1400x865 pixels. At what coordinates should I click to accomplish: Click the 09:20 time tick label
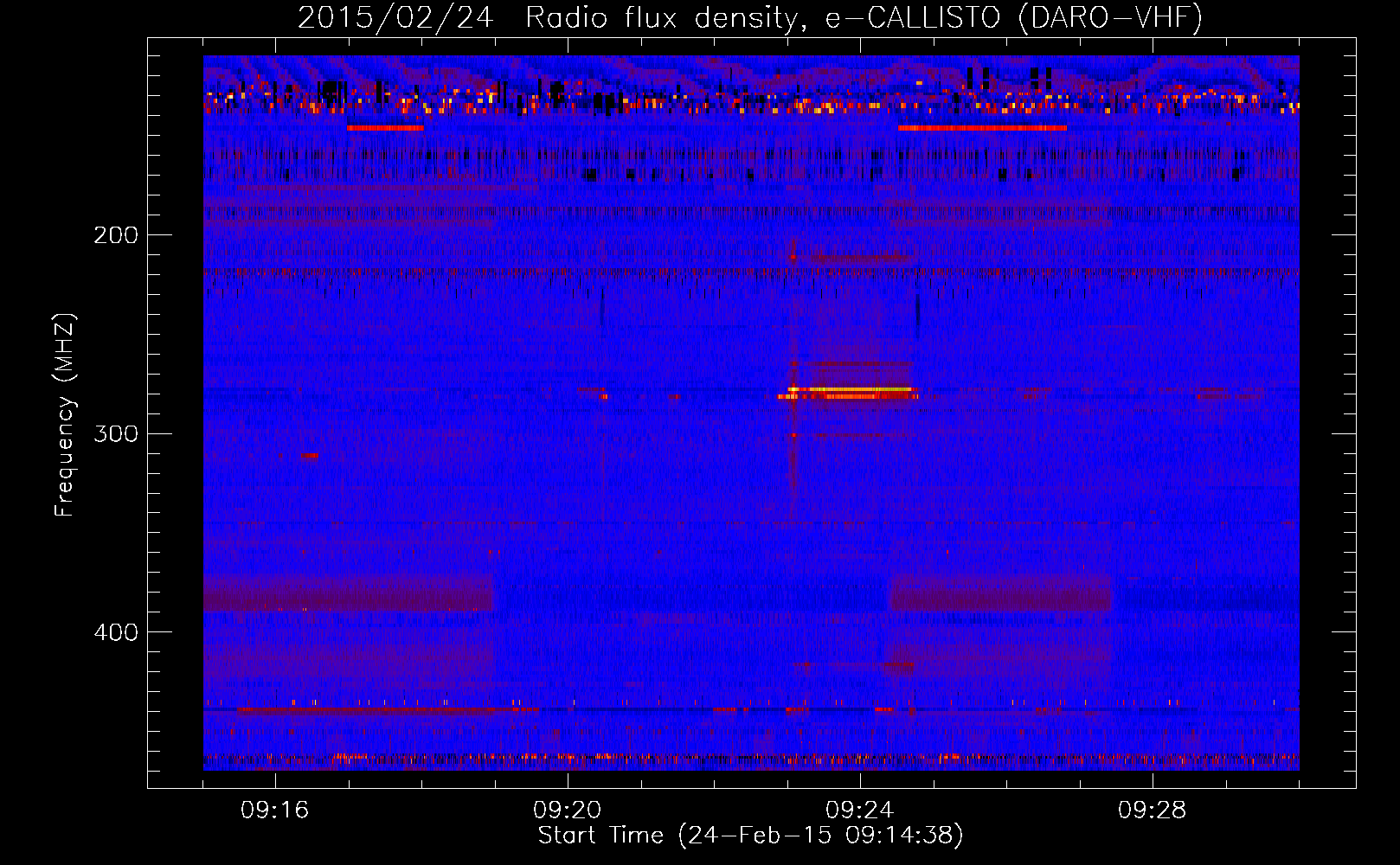[x=568, y=811]
